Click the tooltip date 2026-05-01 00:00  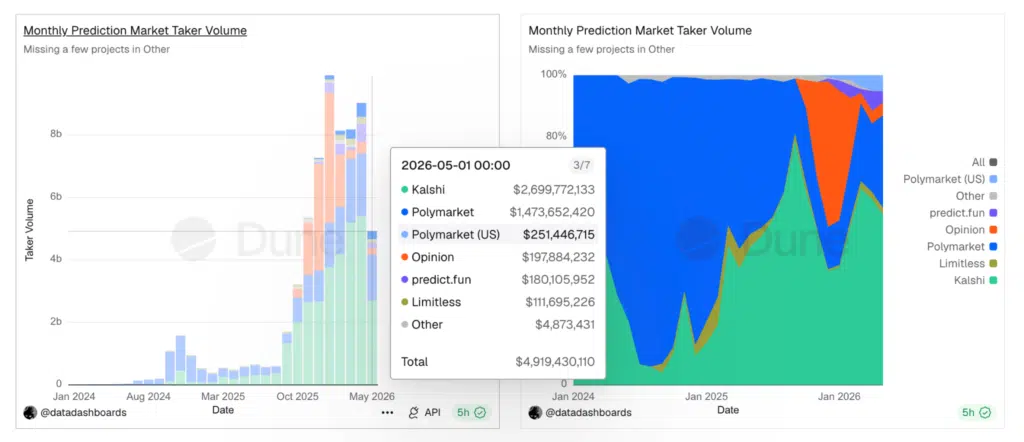pyautogui.click(x=456, y=165)
